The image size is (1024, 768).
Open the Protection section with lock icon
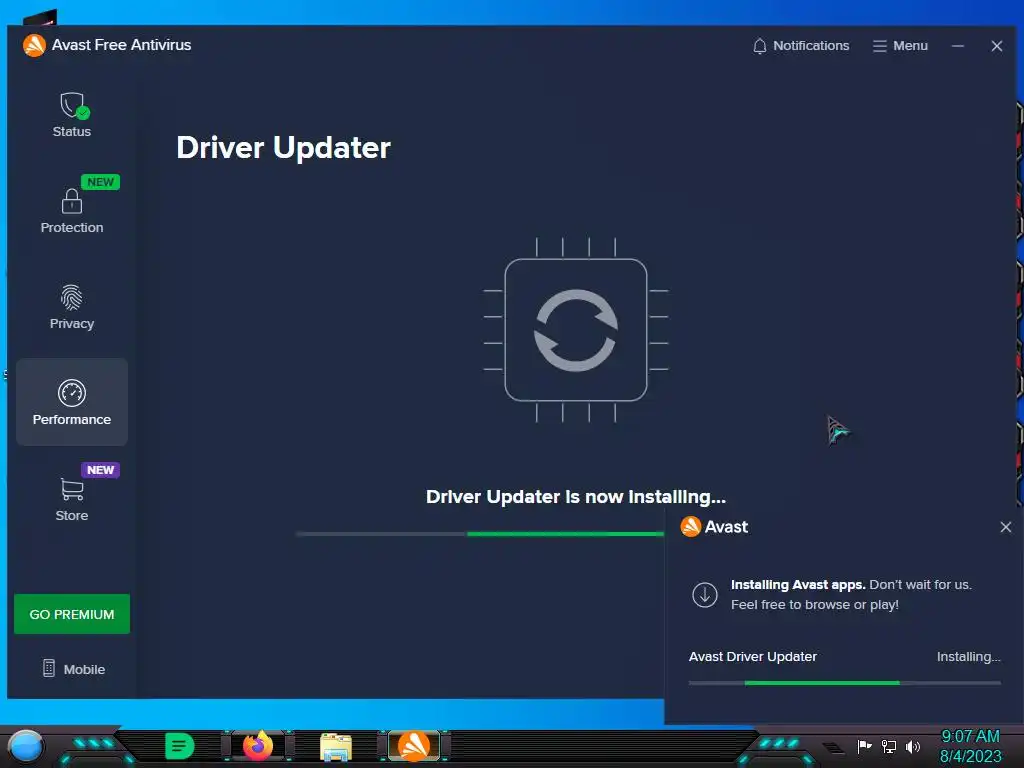pyautogui.click(x=72, y=210)
